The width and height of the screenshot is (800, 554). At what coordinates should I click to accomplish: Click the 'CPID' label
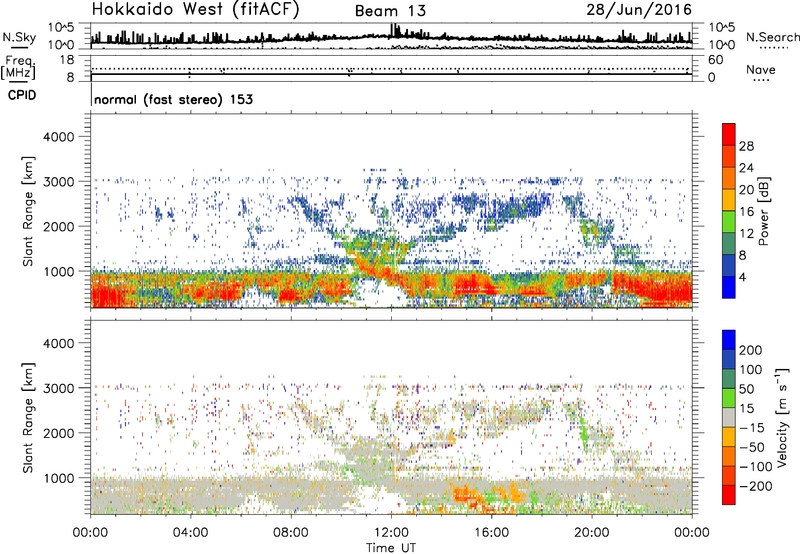22,95
